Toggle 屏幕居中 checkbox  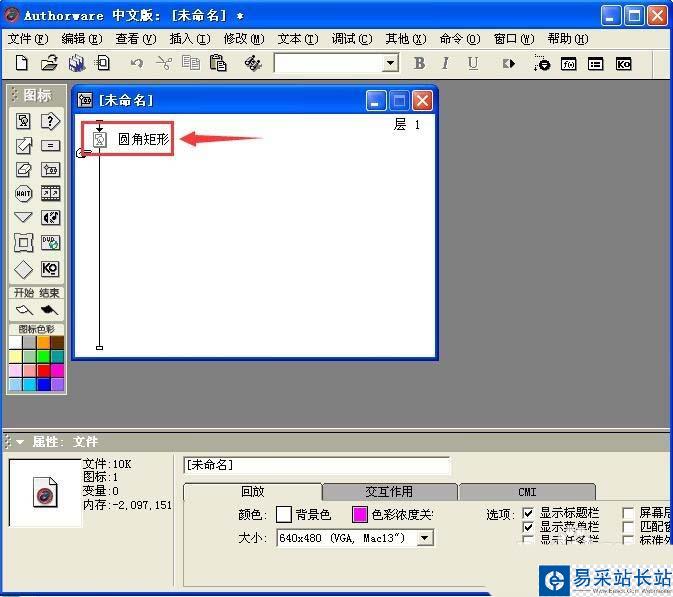coord(628,513)
